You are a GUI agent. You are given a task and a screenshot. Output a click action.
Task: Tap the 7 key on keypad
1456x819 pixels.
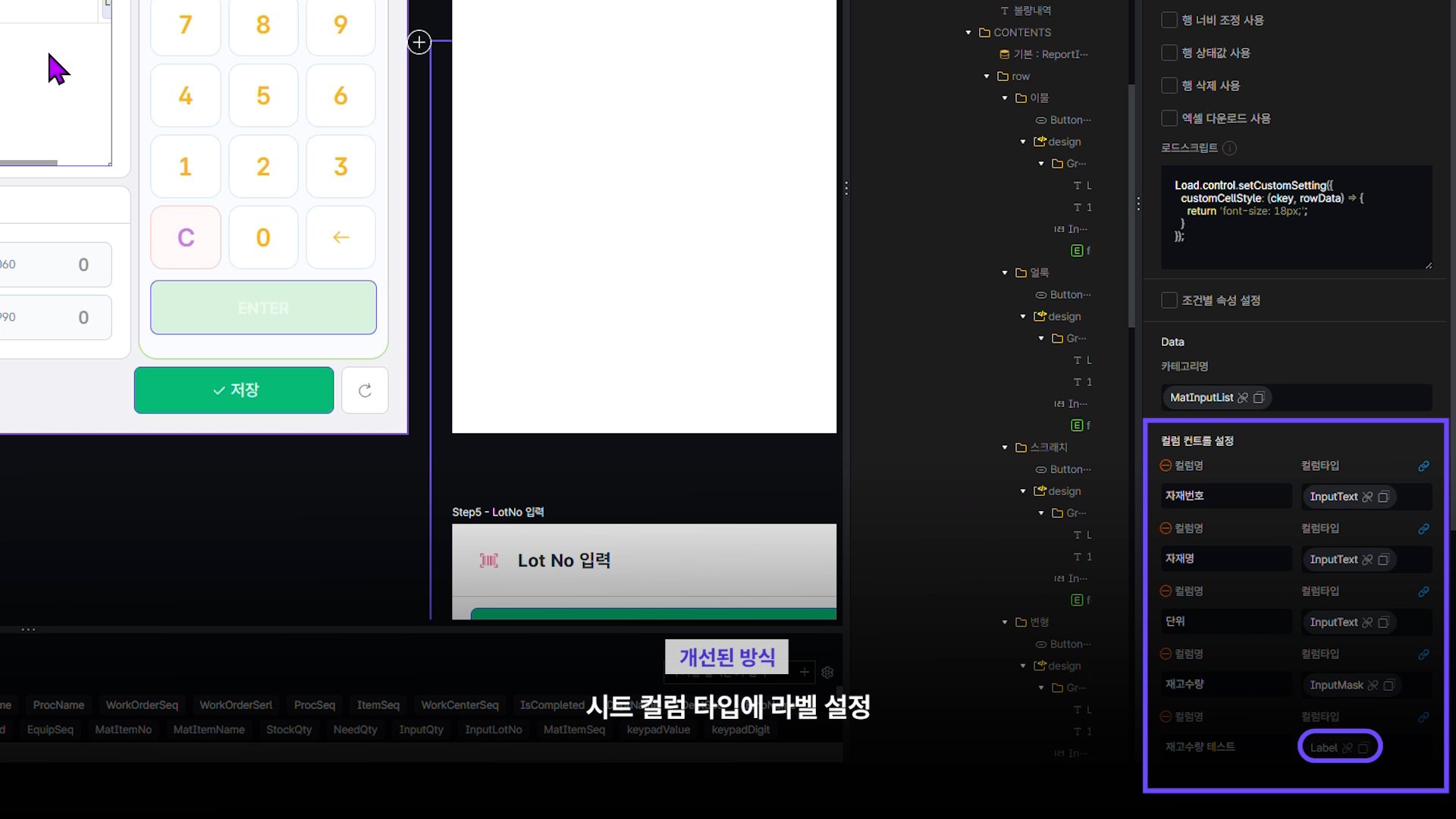click(x=186, y=25)
